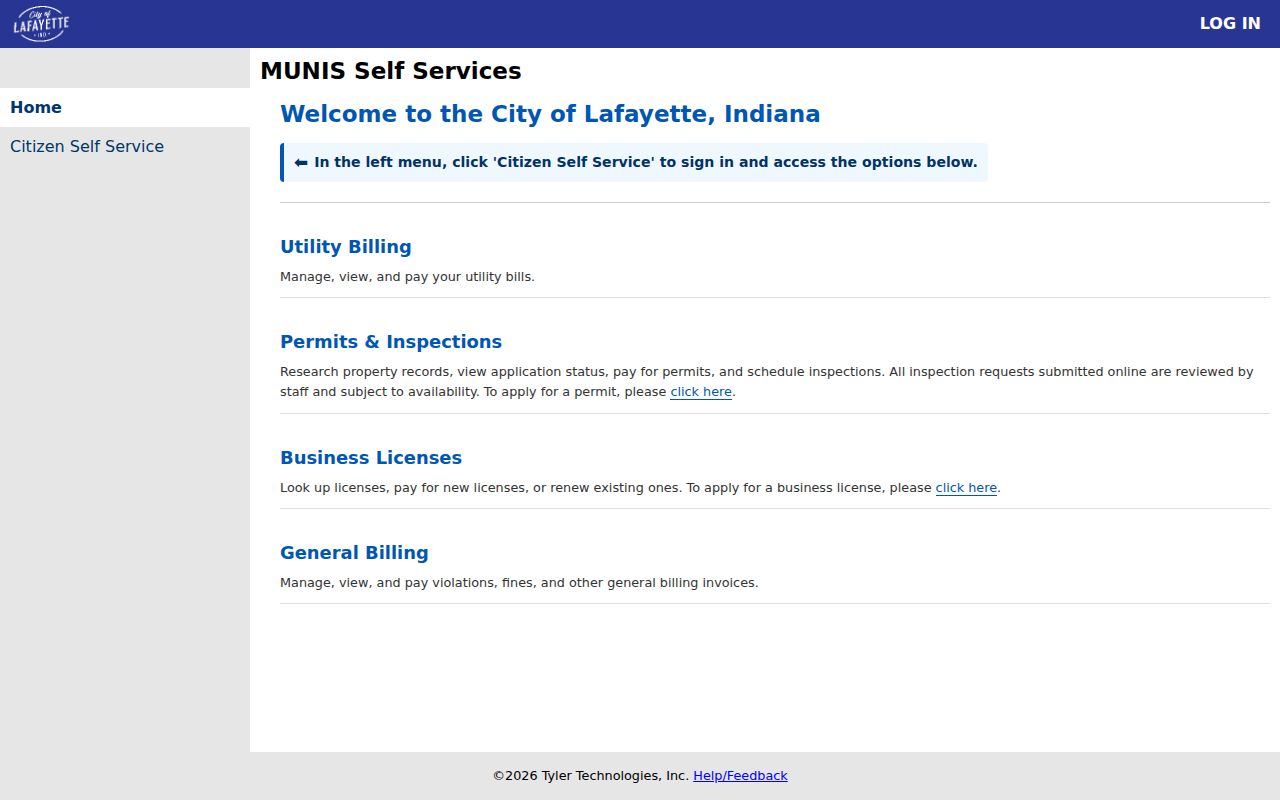Select Home in the left menu

click(x=125, y=107)
